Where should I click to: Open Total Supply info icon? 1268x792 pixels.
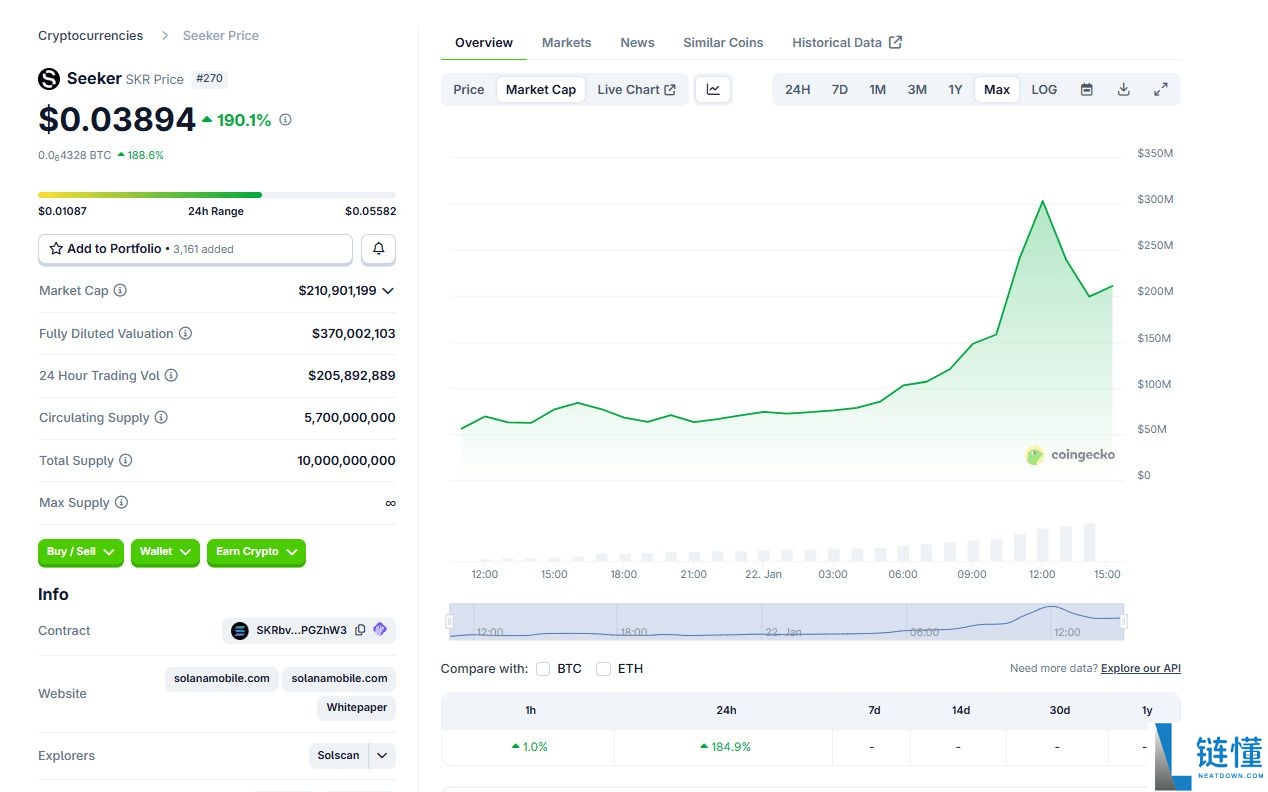(x=125, y=461)
